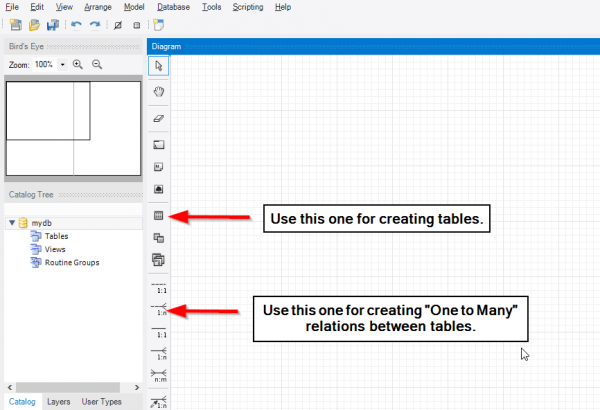Click the zoom in magnifier
Viewport: 600px width, 410px height.
[77, 64]
